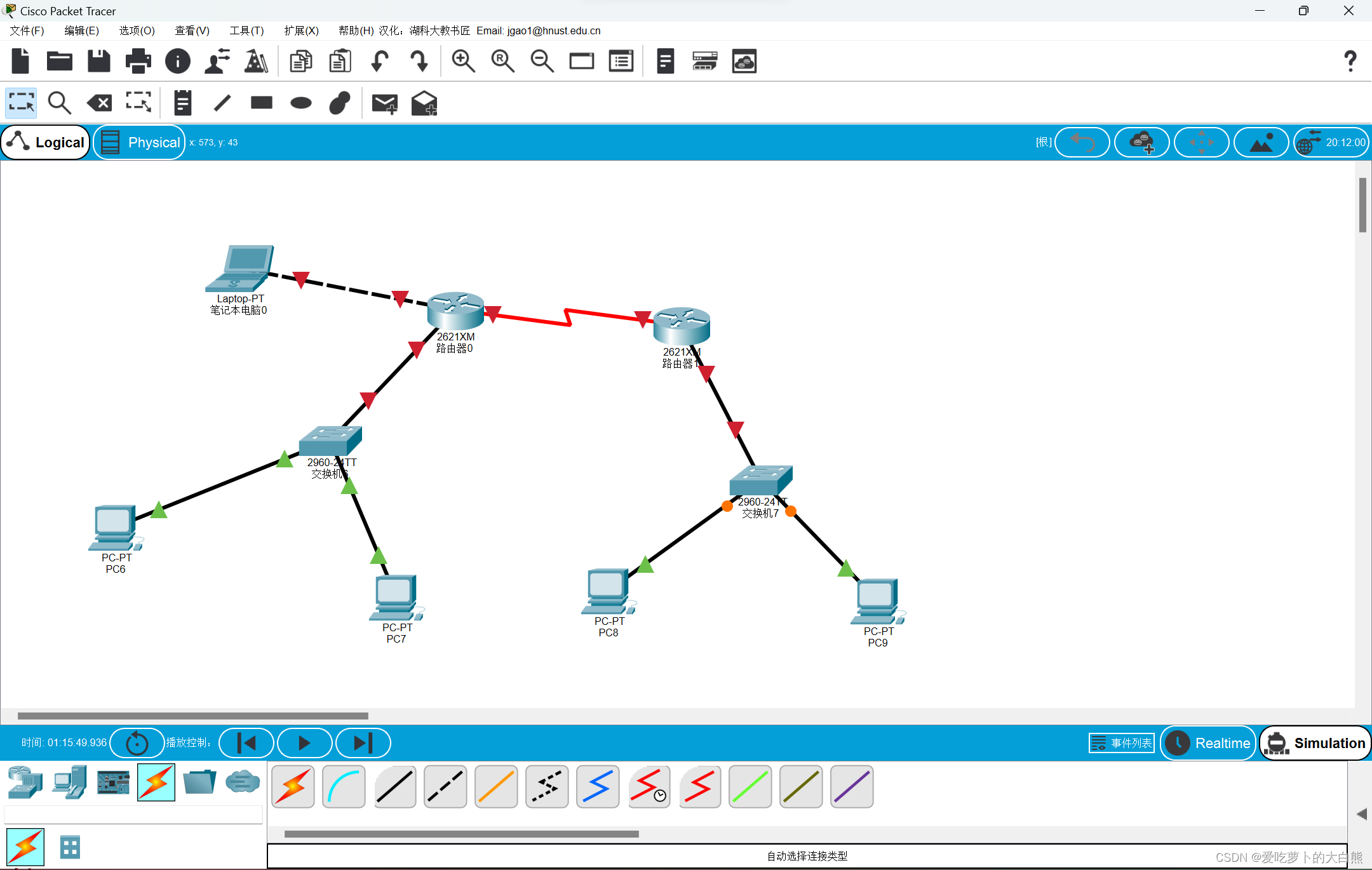
Task: Open the 文件(F) menu
Action: pos(27,30)
